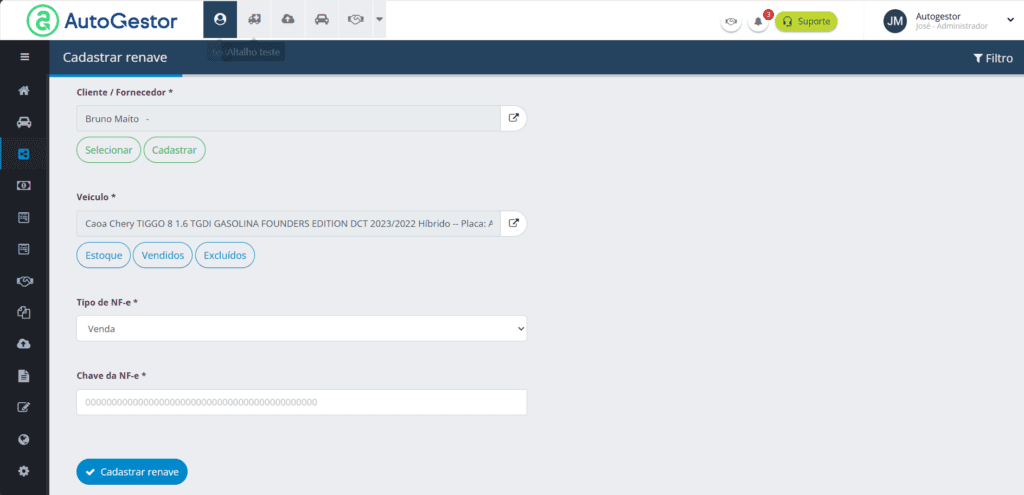Image resolution: width=1024 pixels, height=495 pixels.
Task: Click the Selecionar client button
Action: (x=108, y=150)
